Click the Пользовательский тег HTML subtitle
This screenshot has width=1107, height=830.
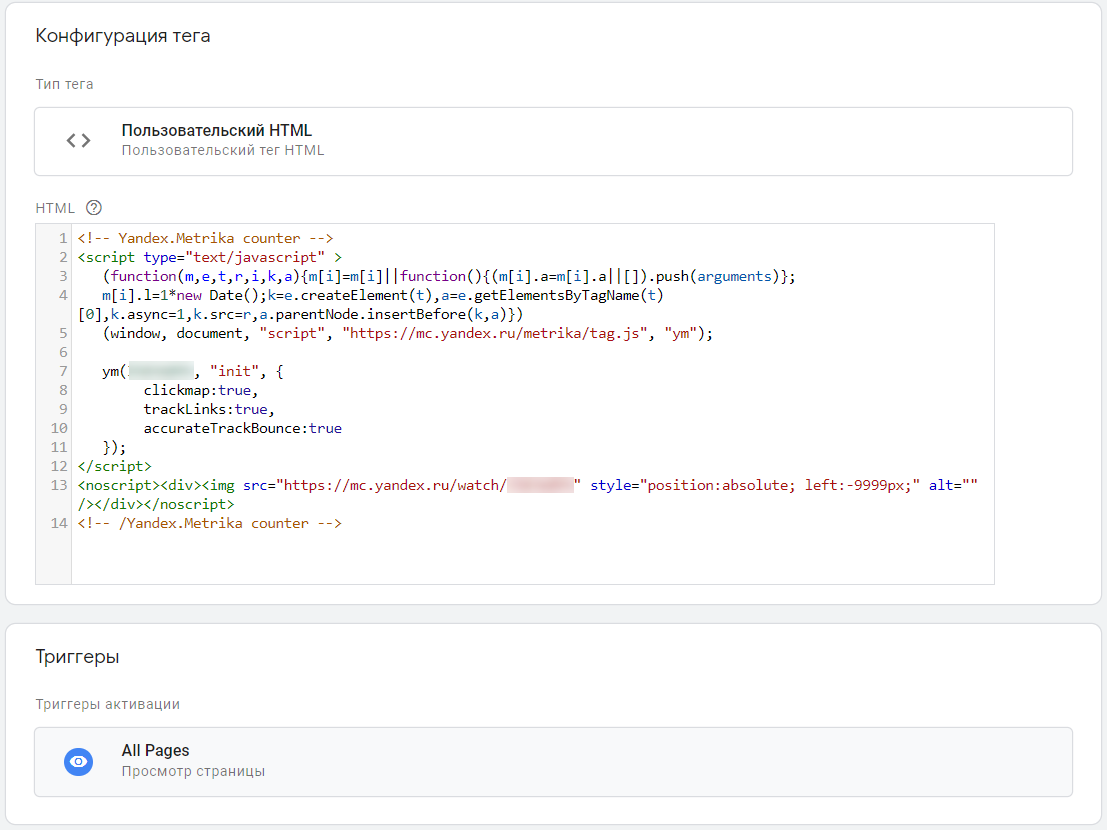click(223, 150)
